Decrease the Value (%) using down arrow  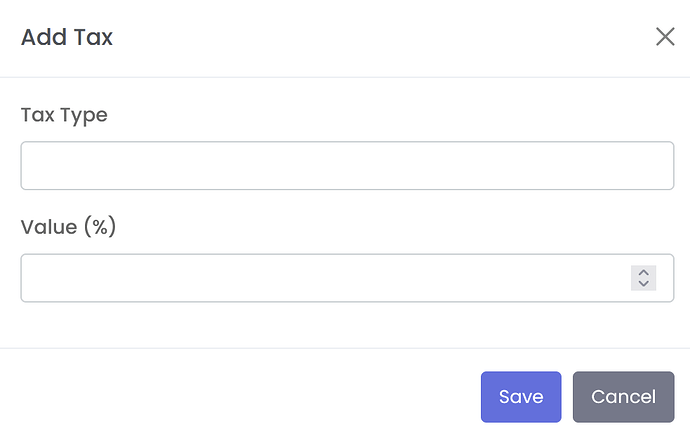tap(644, 284)
